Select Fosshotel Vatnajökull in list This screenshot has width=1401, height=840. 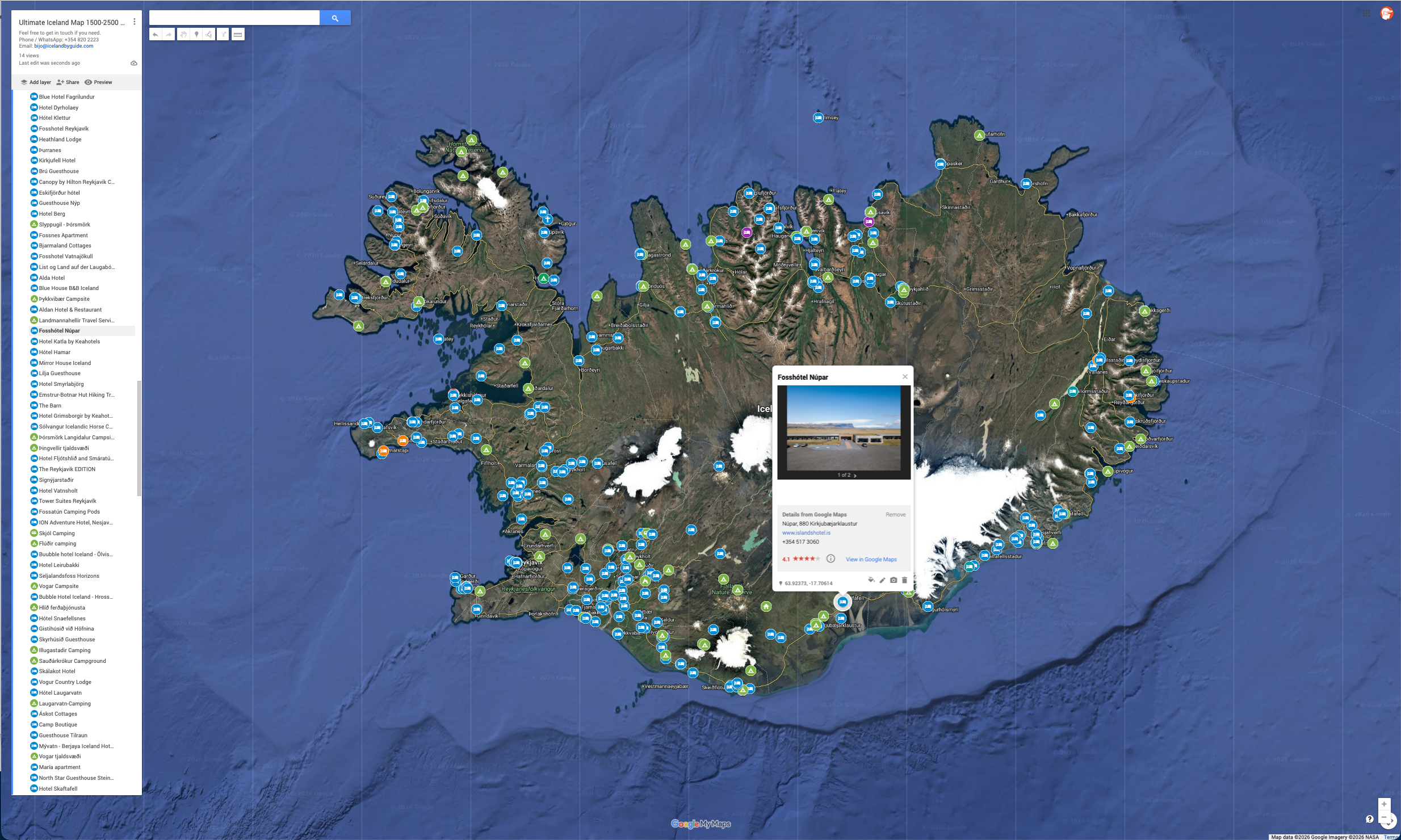[x=66, y=256]
